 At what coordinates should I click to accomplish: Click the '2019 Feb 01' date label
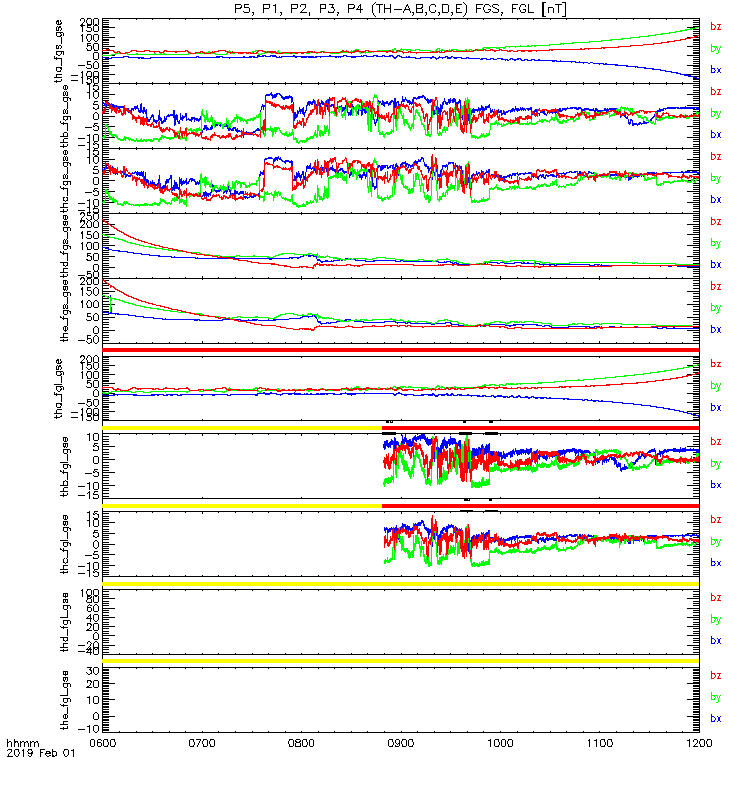pos(41,753)
